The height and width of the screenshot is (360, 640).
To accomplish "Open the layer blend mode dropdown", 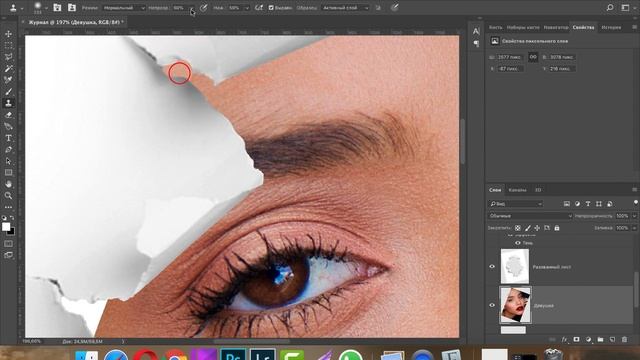I will pos(530,216).
